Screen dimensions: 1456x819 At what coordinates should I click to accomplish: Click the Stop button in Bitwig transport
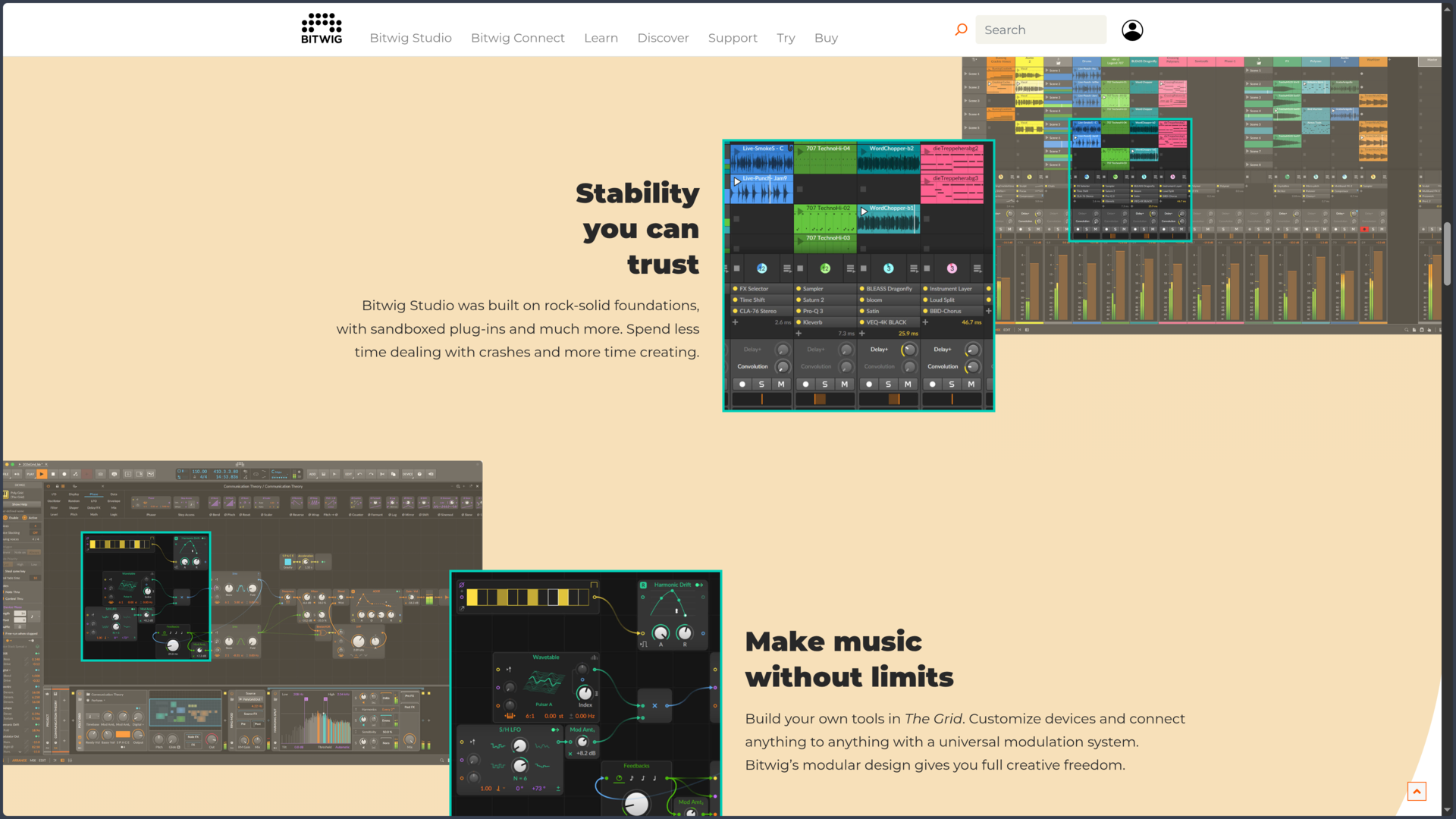pos(53,474)
